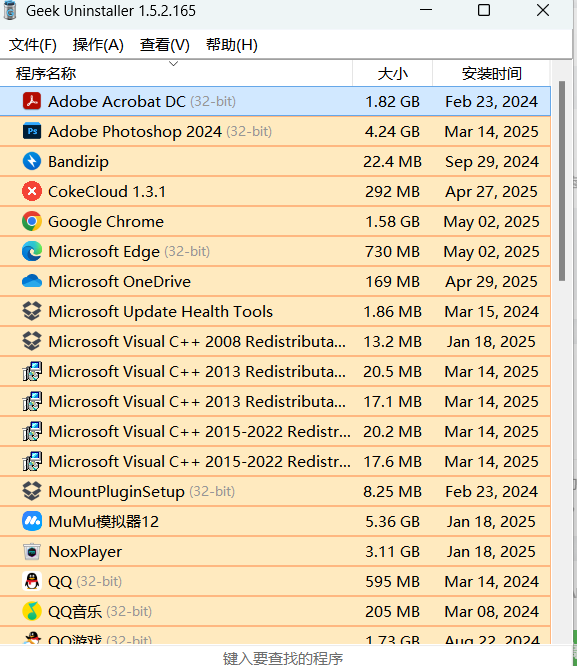This screenshot has height=666, width=577.
Task: Click the QQ penguin icon
Action: (x=32, y=581)
